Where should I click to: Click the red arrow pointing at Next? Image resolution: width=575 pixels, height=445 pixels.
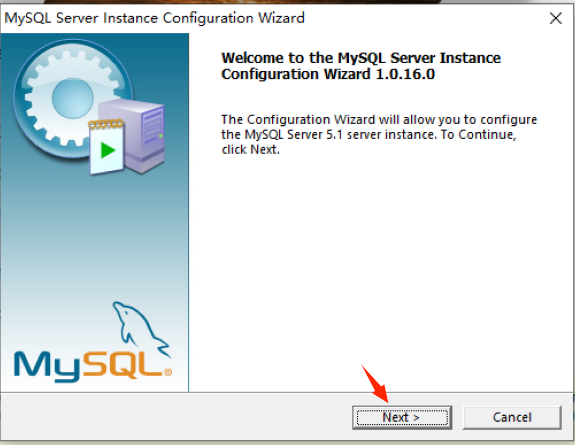[x=374, y=384]
